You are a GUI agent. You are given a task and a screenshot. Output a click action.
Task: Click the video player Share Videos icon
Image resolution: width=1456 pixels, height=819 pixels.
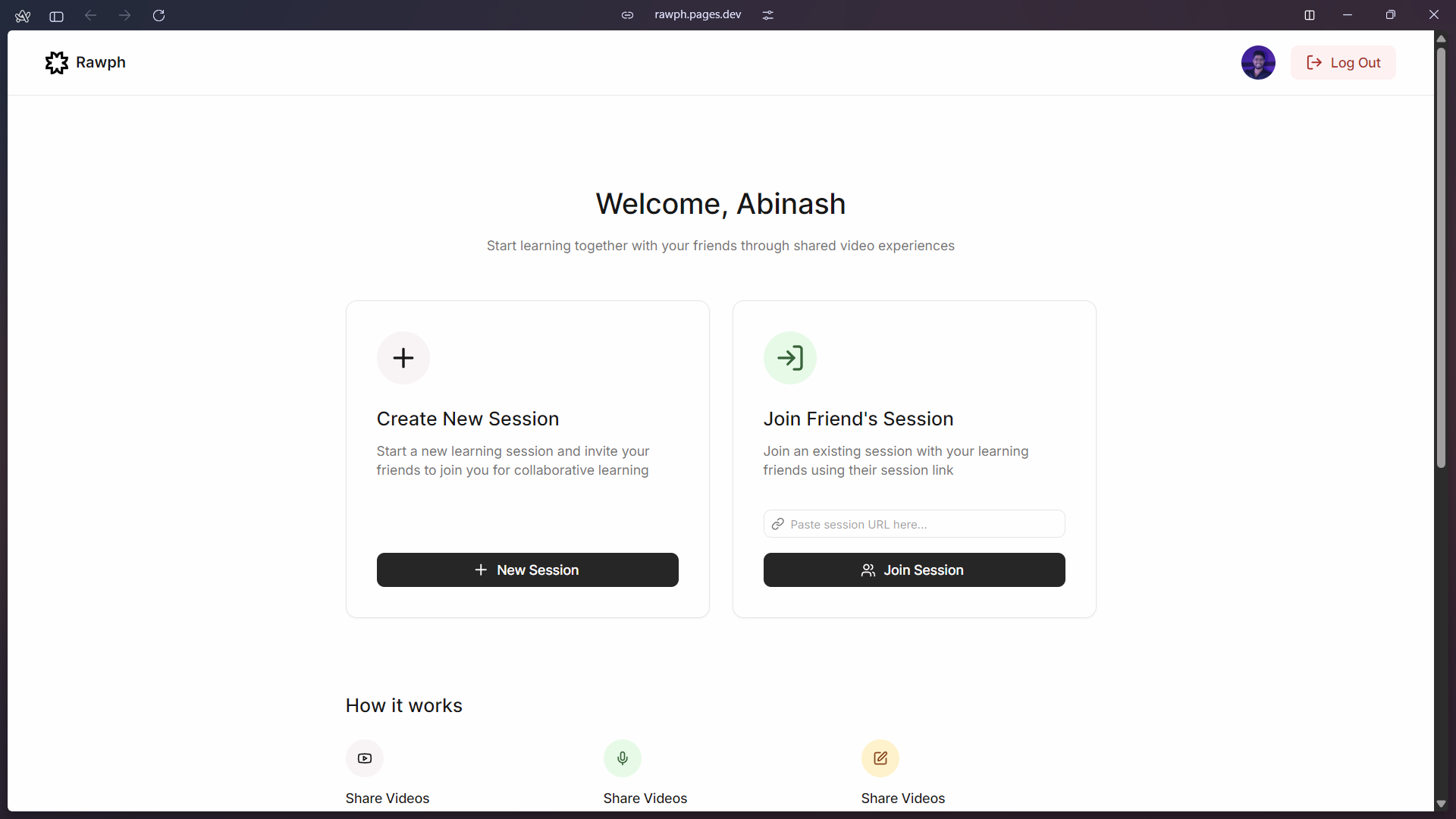[365, 758]
